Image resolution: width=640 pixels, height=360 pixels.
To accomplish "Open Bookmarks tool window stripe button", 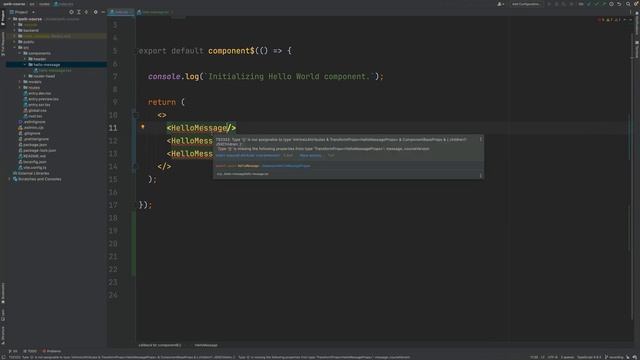I will 3,293.
